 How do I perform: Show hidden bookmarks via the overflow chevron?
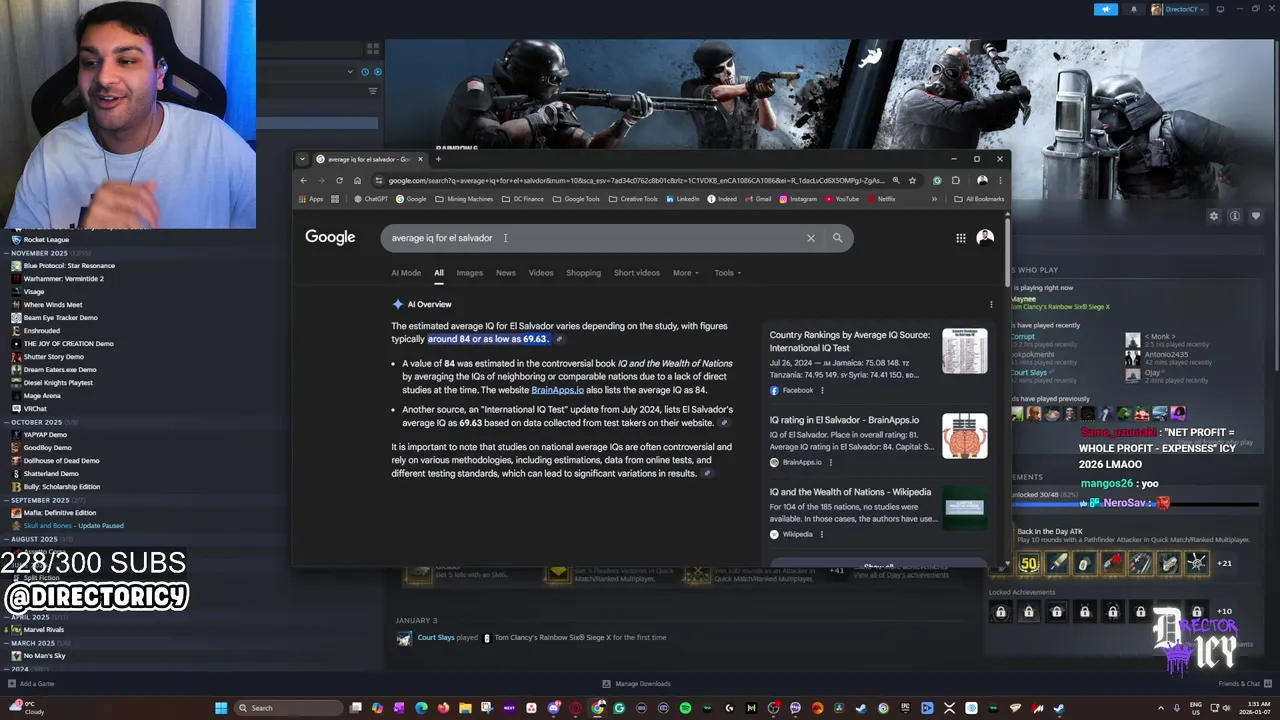point(935,199)
